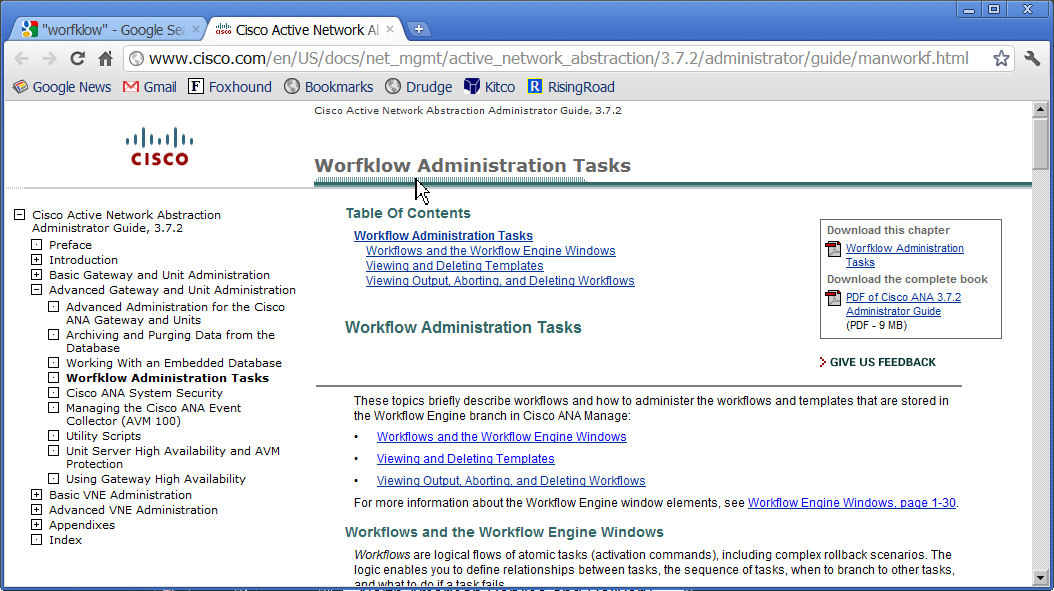Open the browser home page

point(106,58)
